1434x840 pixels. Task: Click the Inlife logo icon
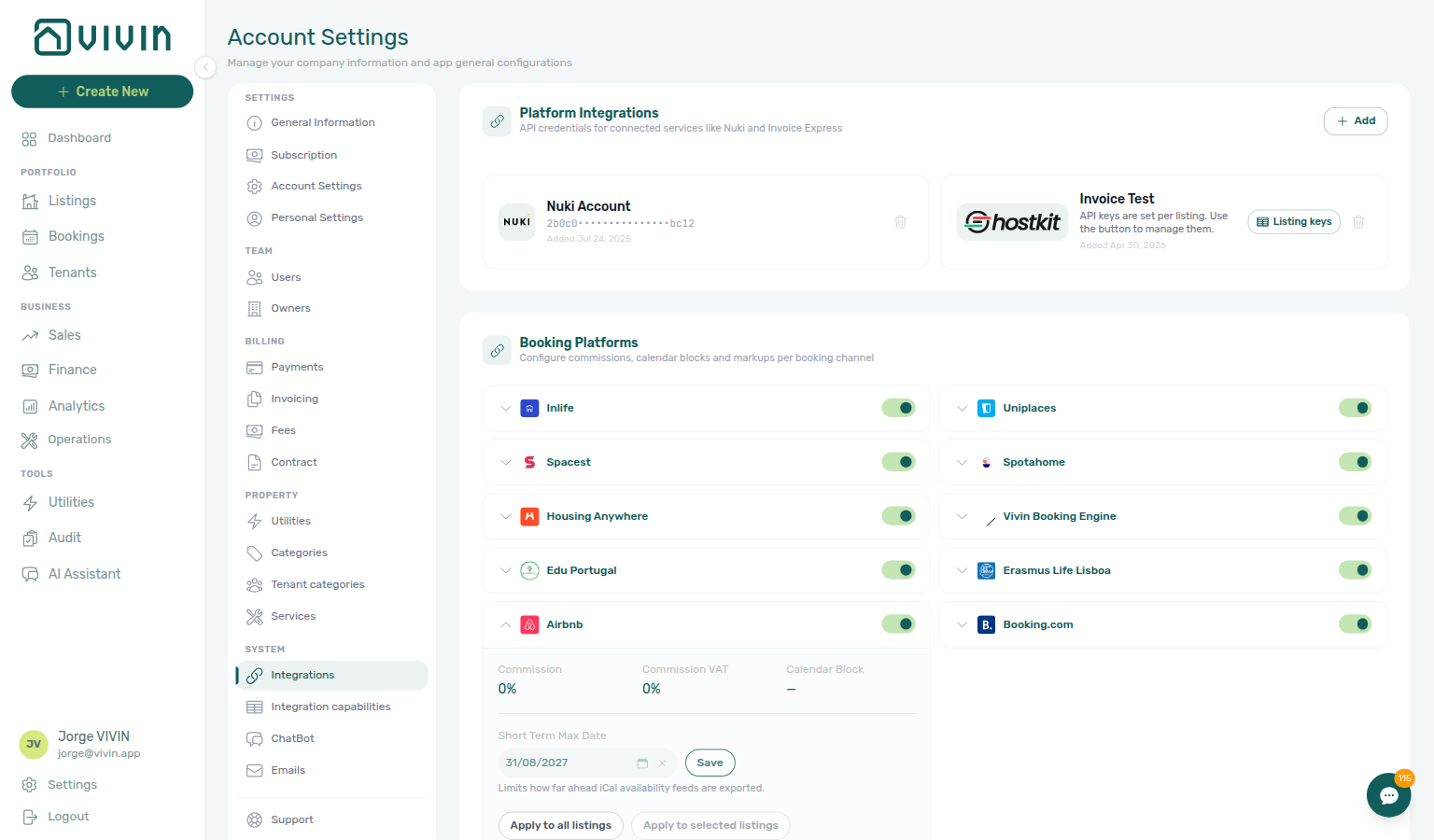(529, 408)
